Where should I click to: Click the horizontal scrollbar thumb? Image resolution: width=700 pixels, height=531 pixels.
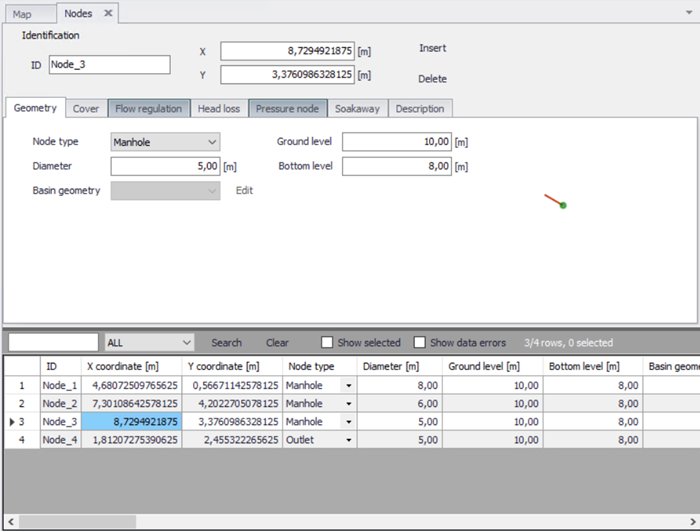tap(77, 522)
